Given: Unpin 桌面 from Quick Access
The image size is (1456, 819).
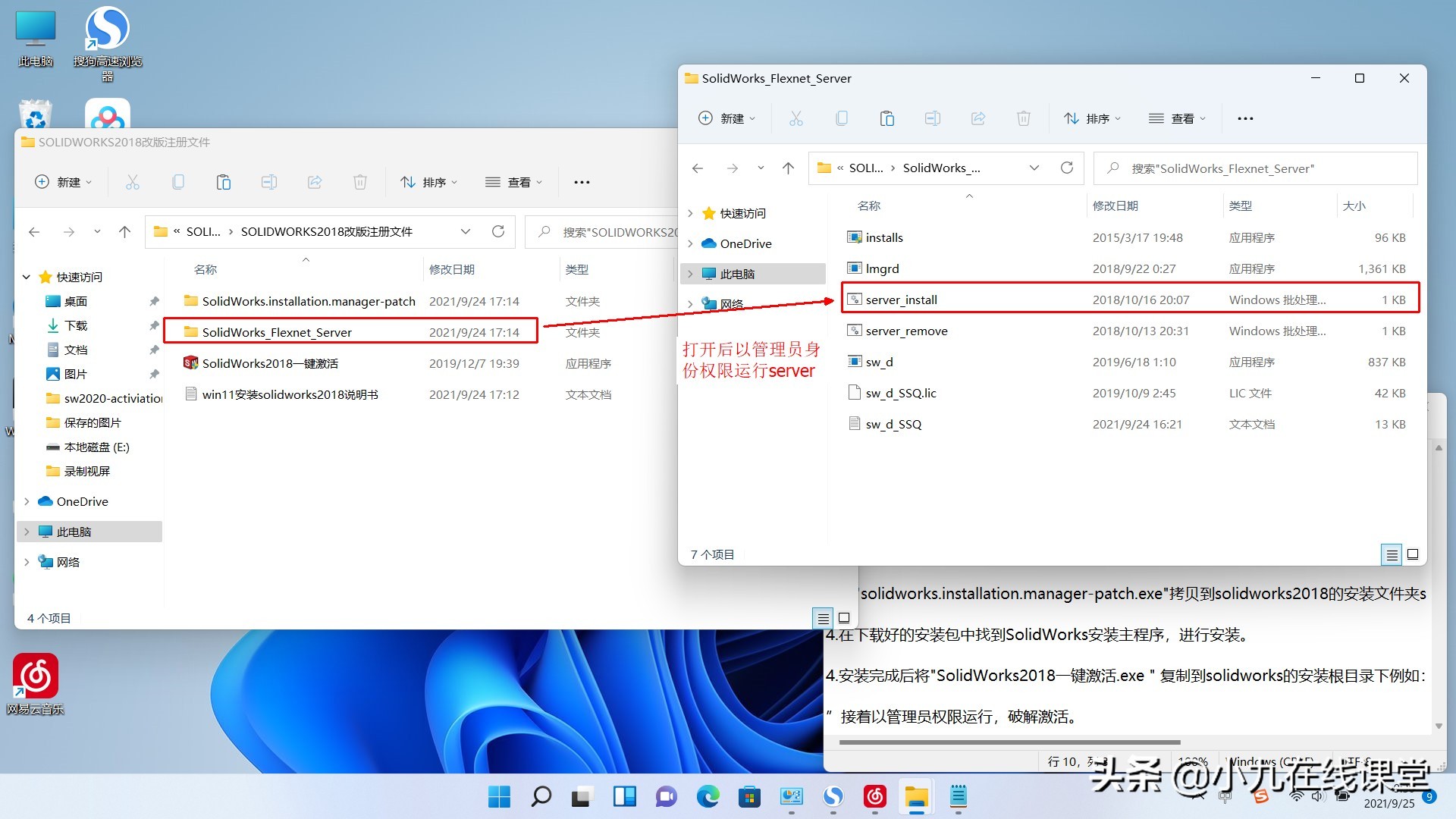Looking at the screenshot, I should click(155, 301).
